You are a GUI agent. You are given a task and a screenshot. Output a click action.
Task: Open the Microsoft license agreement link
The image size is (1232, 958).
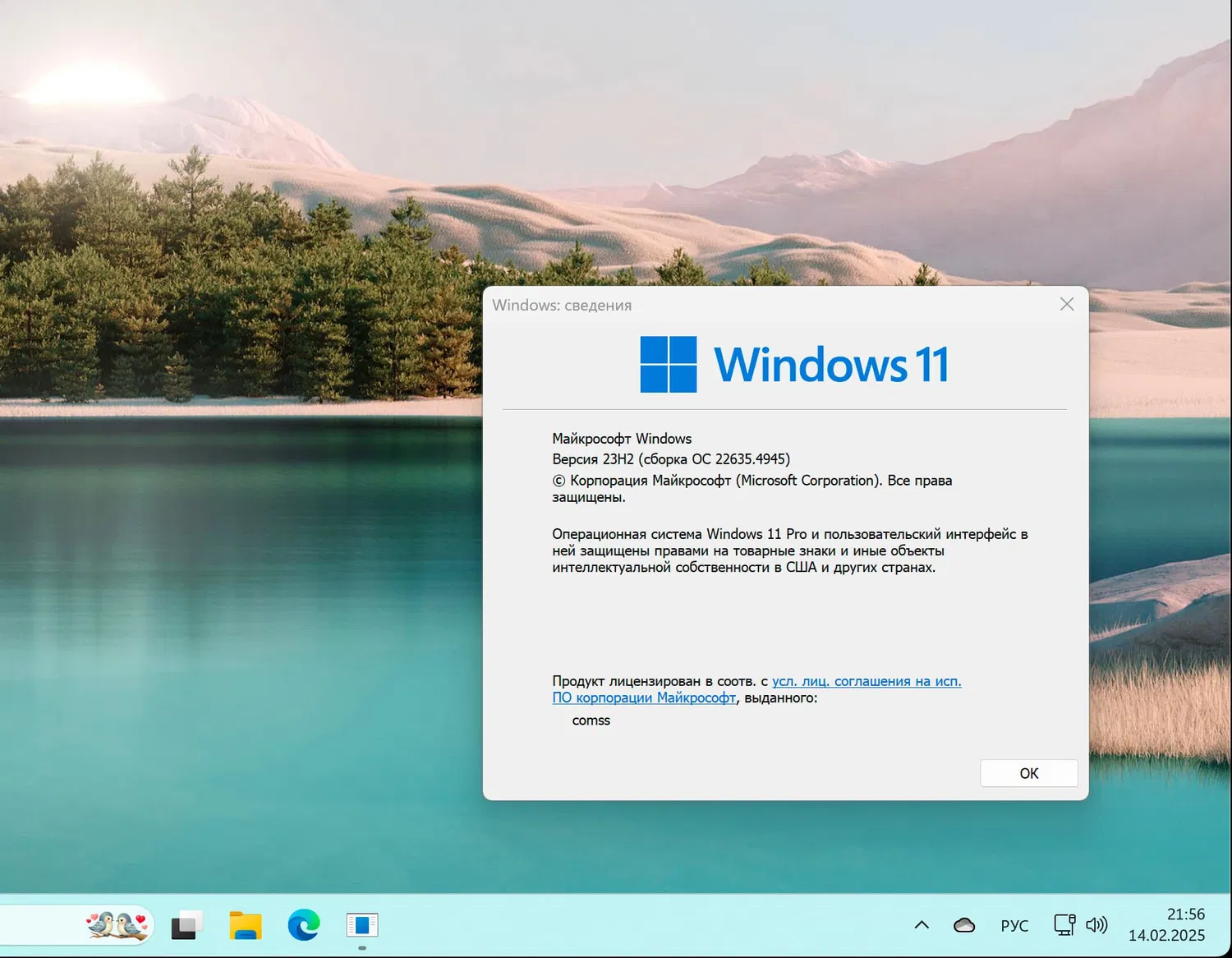tap(867, 680)
